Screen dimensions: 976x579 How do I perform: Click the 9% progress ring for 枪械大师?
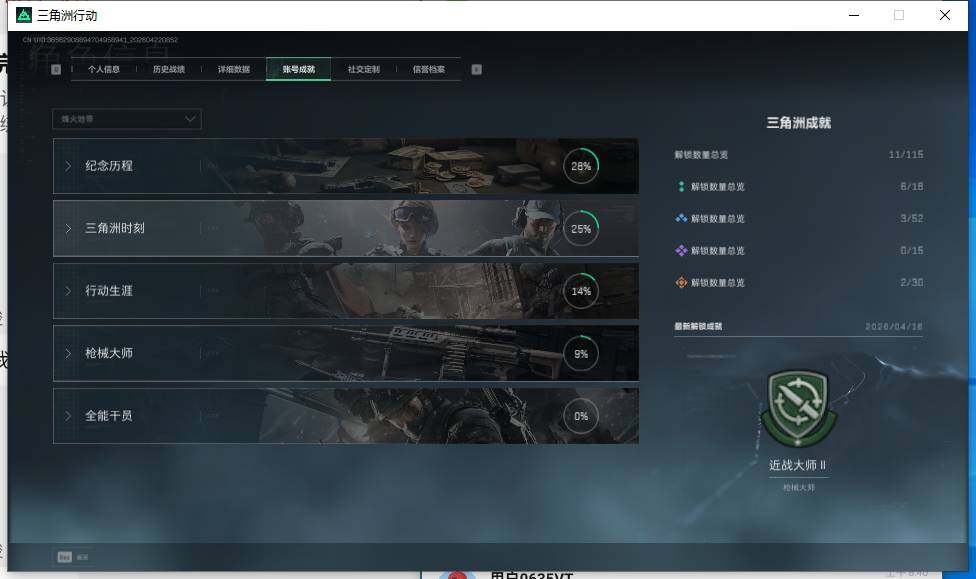point(581,354)
